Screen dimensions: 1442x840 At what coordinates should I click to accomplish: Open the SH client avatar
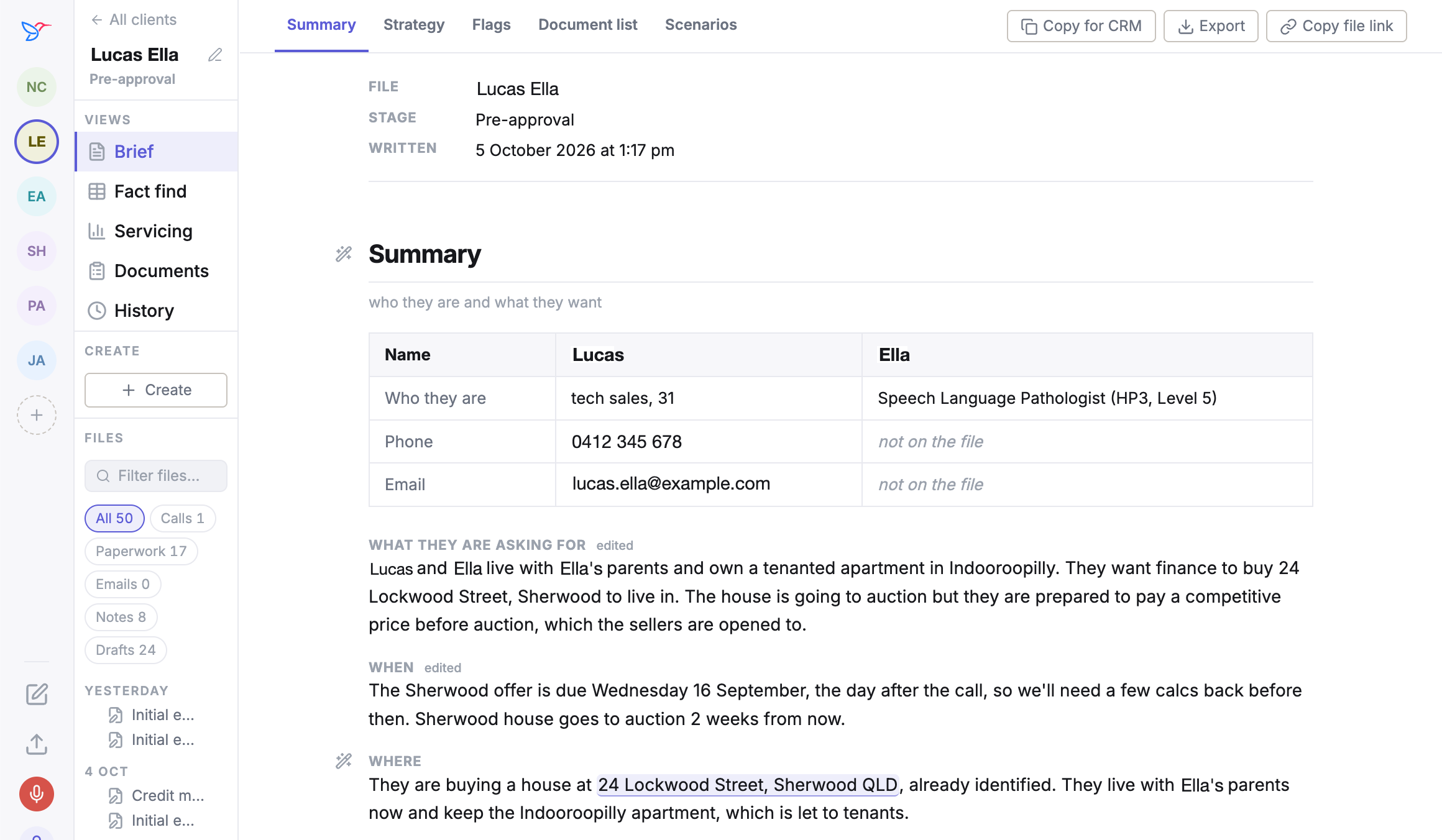[37, 251]
